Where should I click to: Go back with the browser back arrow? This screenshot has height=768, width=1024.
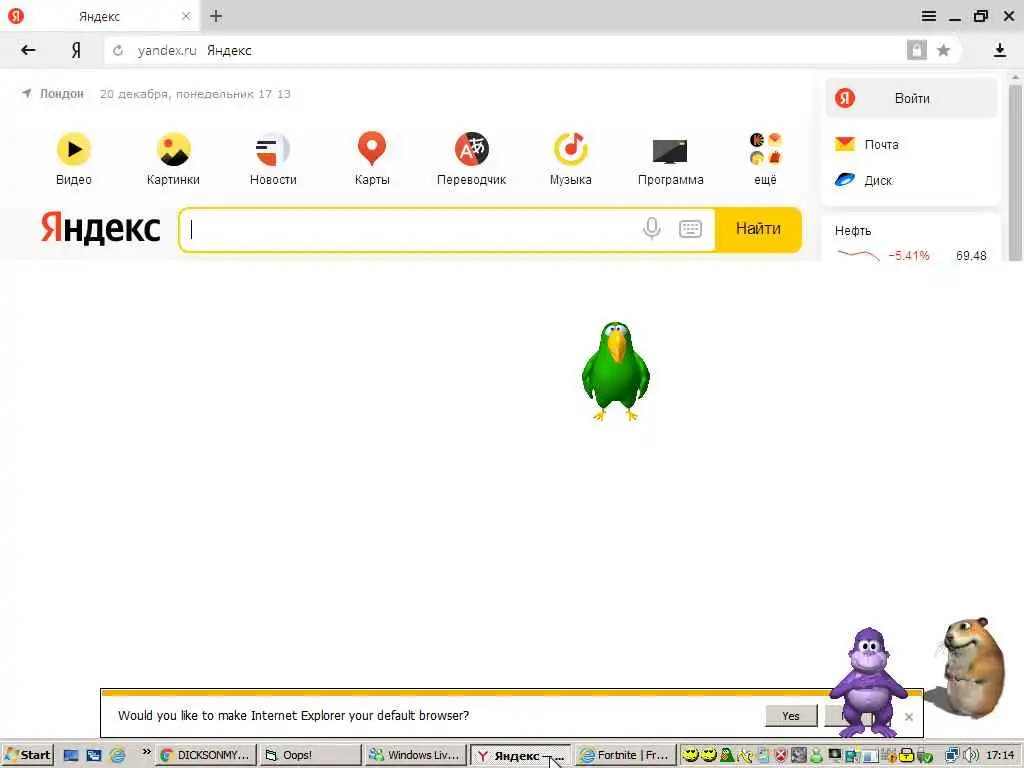[28, 50]
